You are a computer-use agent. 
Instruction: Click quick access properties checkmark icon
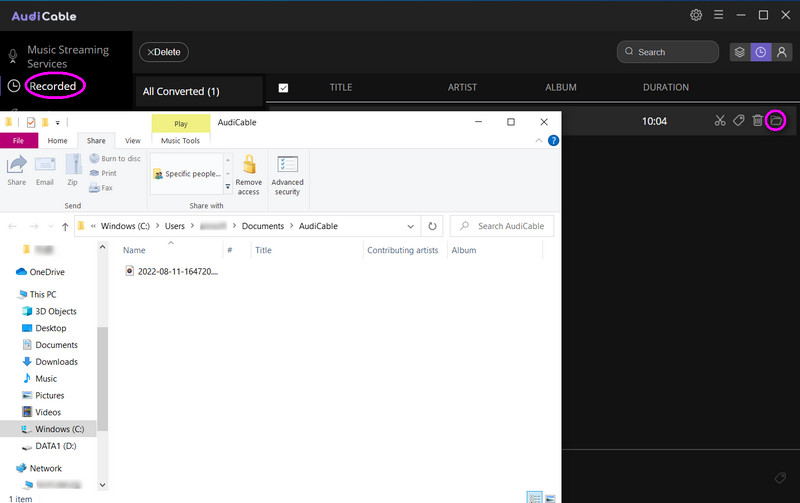[31, 122]
